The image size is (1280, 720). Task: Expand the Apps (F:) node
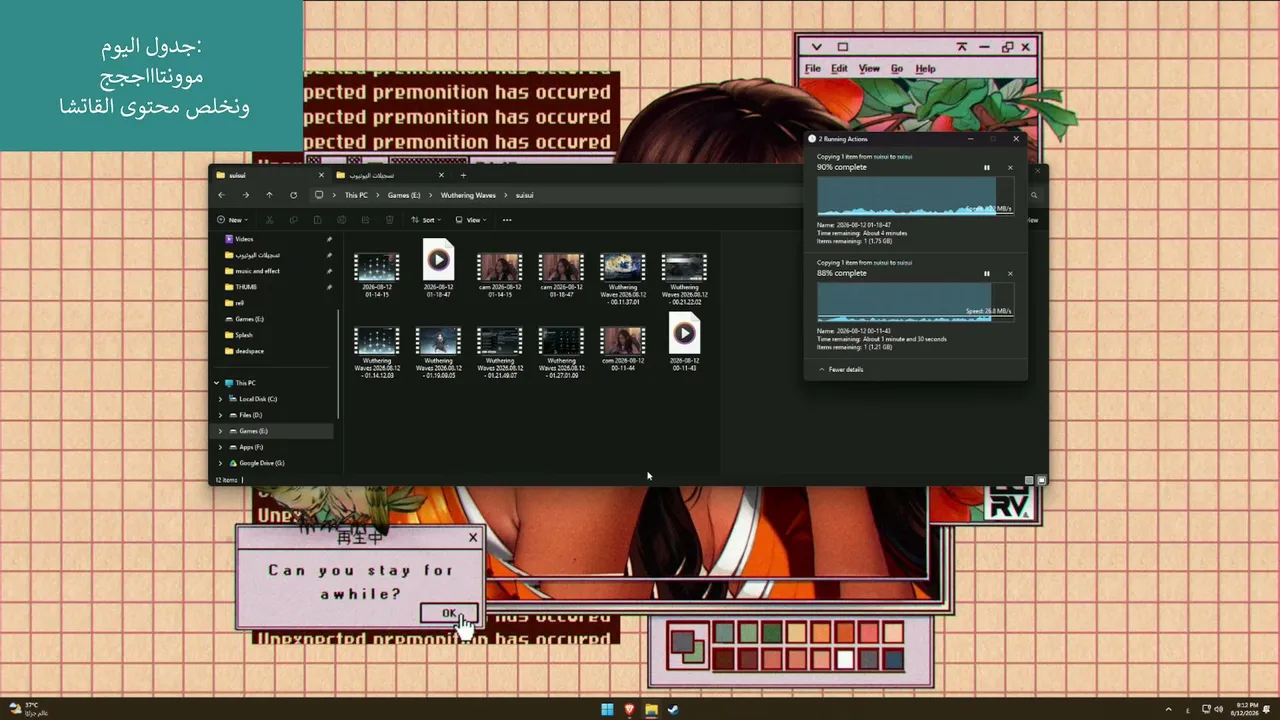220,447
